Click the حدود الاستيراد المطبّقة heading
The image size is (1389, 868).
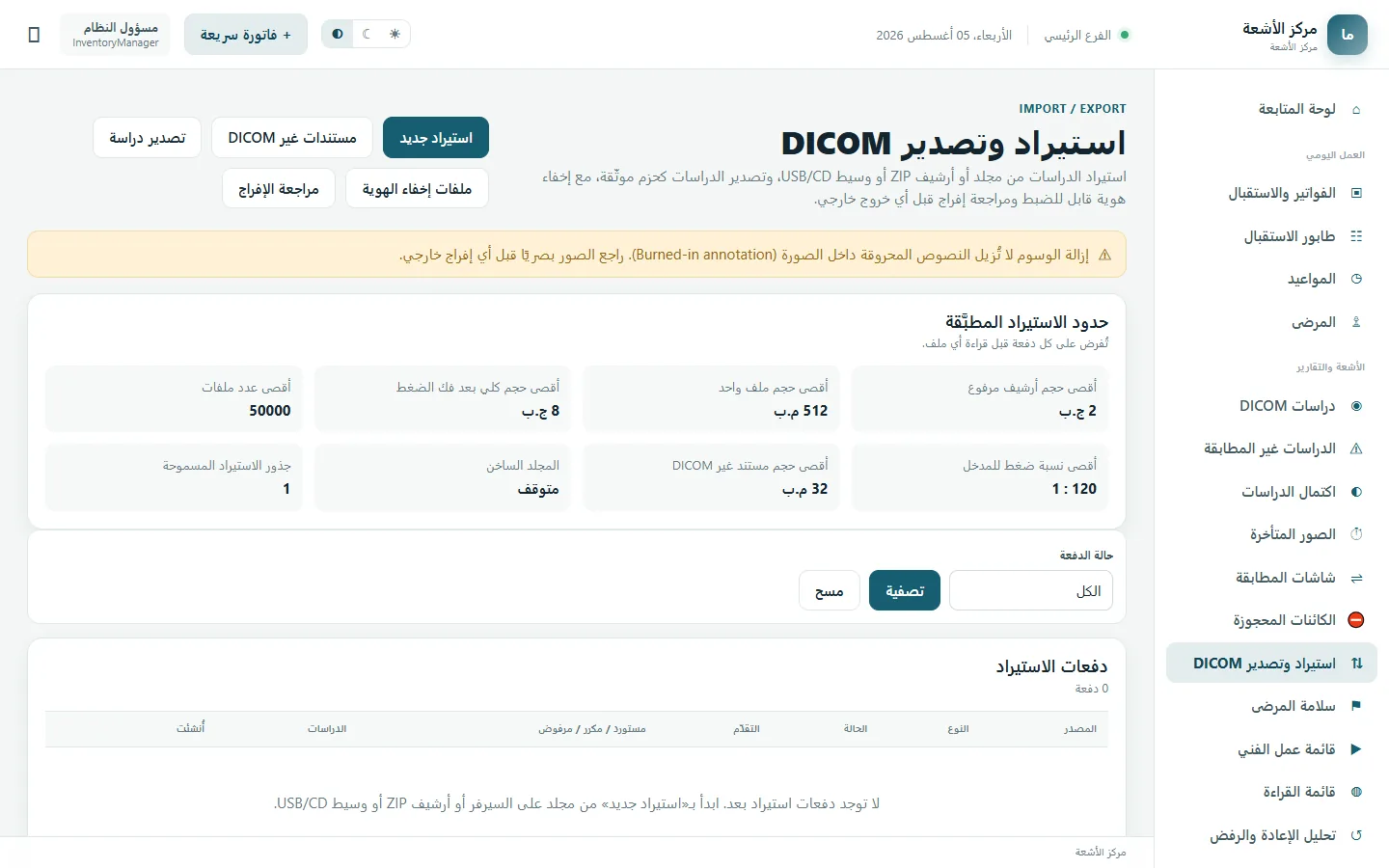click(x=1026, y=322)
